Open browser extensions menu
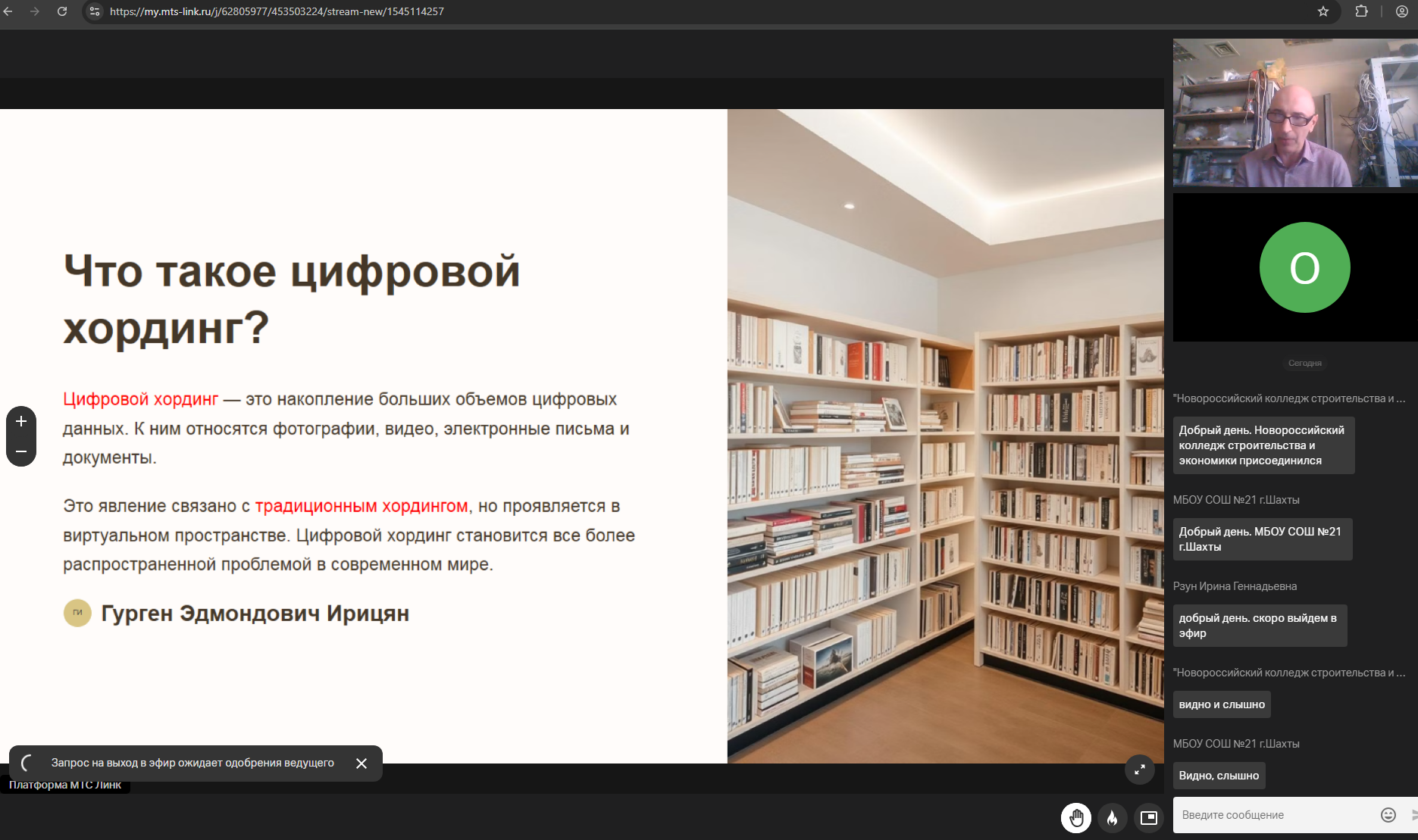1418x840 pixels. pyautogui.click(x=1361, y=11)
